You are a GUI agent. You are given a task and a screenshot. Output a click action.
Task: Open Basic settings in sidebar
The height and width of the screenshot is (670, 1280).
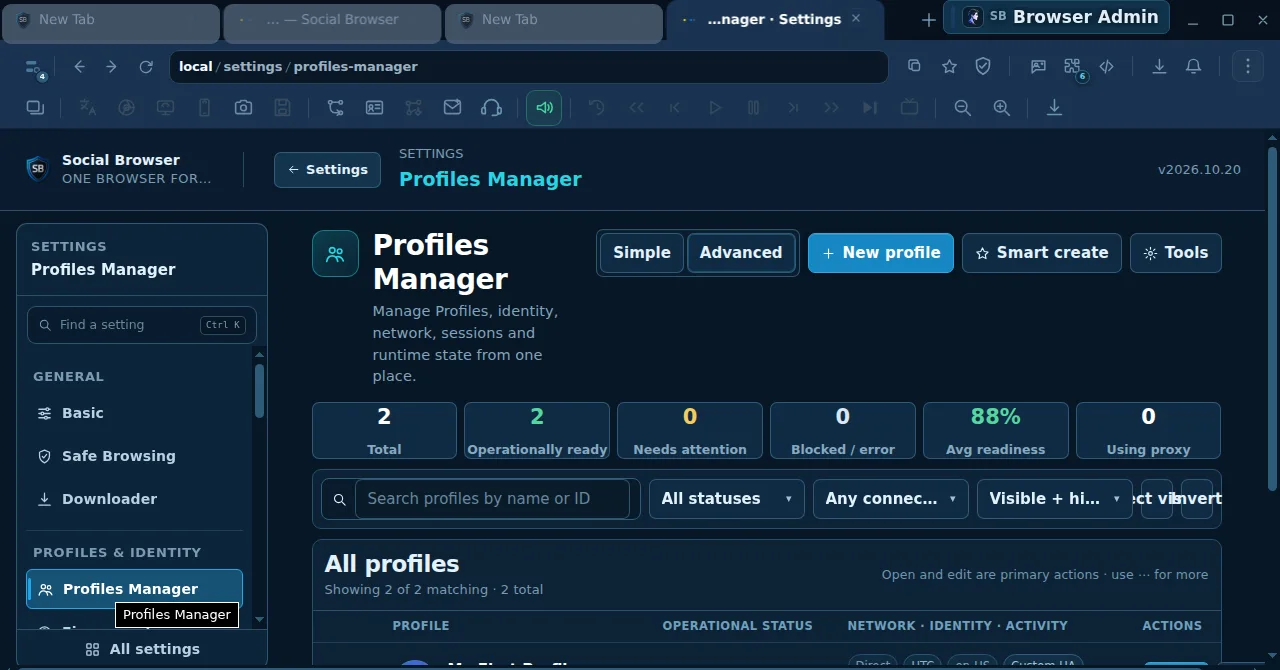click(135, 413)
